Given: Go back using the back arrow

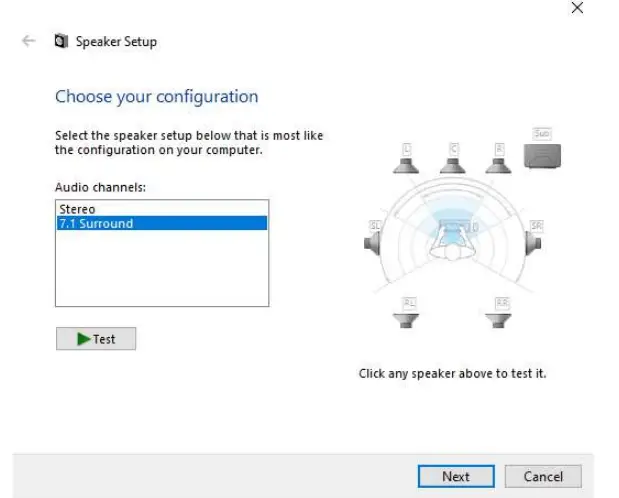Looking at the screenshot, I should tap(28, 41).
